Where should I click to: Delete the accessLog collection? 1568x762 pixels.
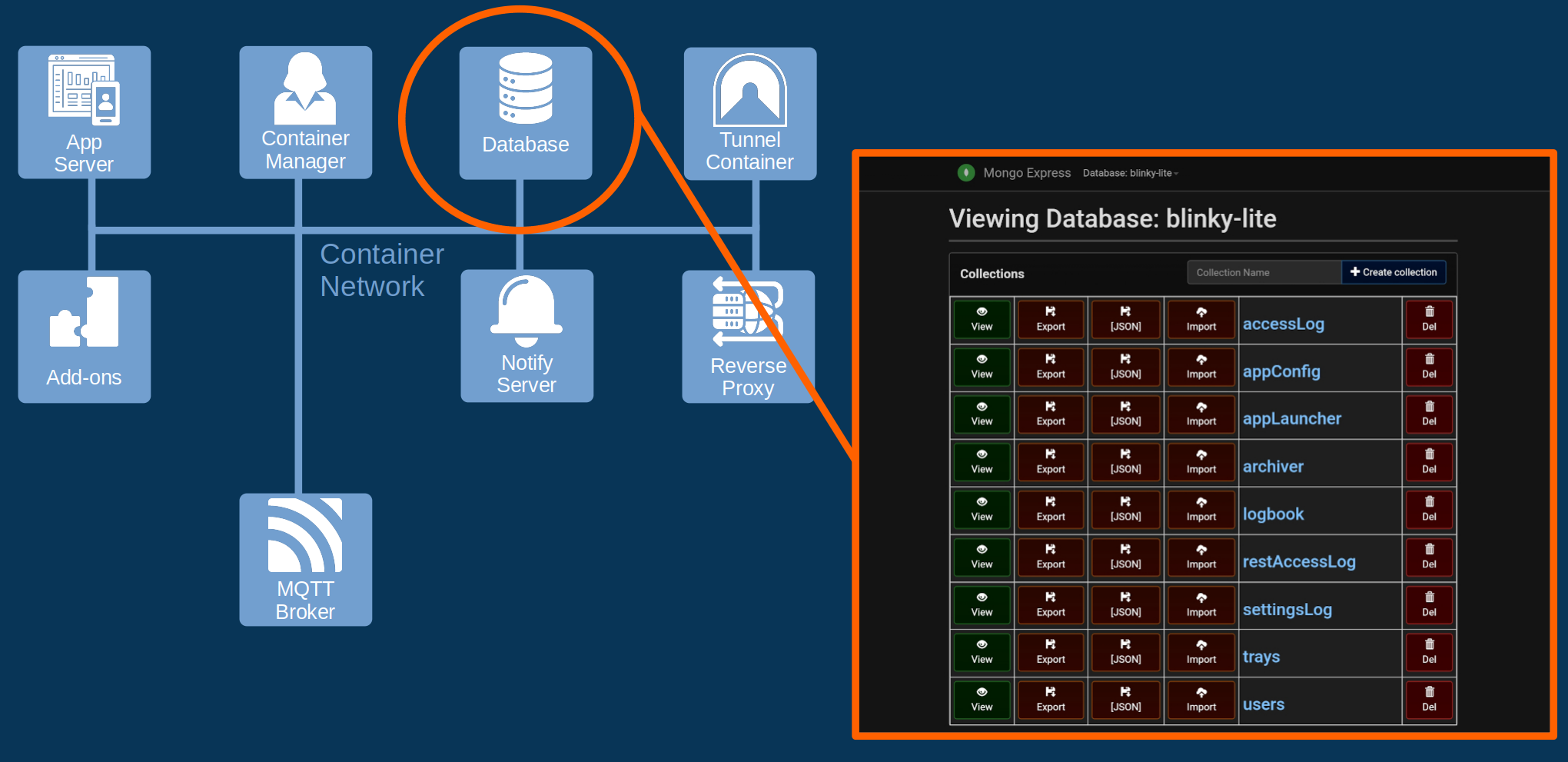coord(1429,320)
